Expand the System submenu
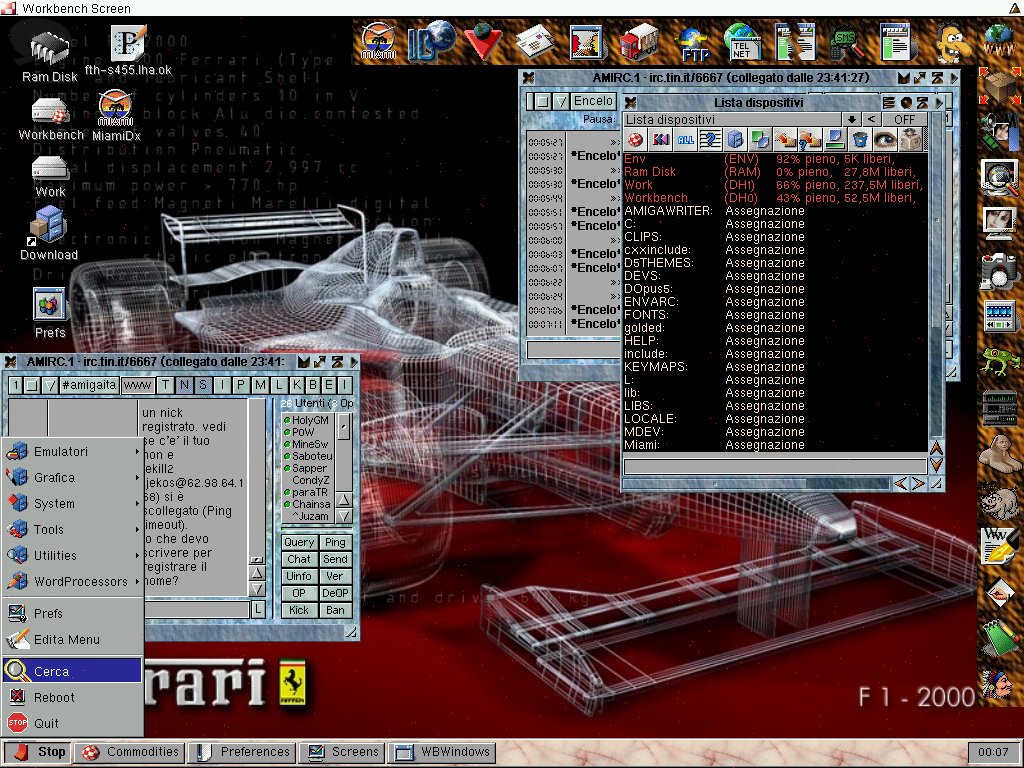The height and width of the screenshot is (768, 1024). (72, 504)
